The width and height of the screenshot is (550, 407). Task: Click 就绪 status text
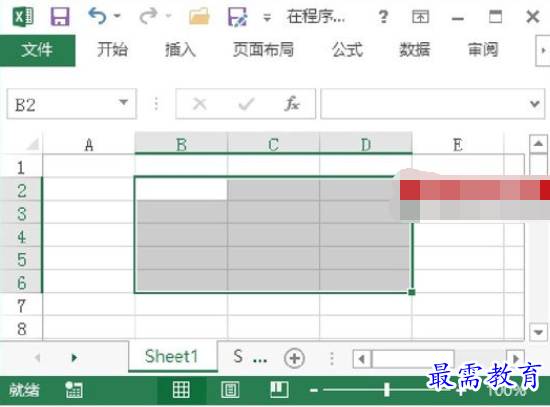coord(24,390)
